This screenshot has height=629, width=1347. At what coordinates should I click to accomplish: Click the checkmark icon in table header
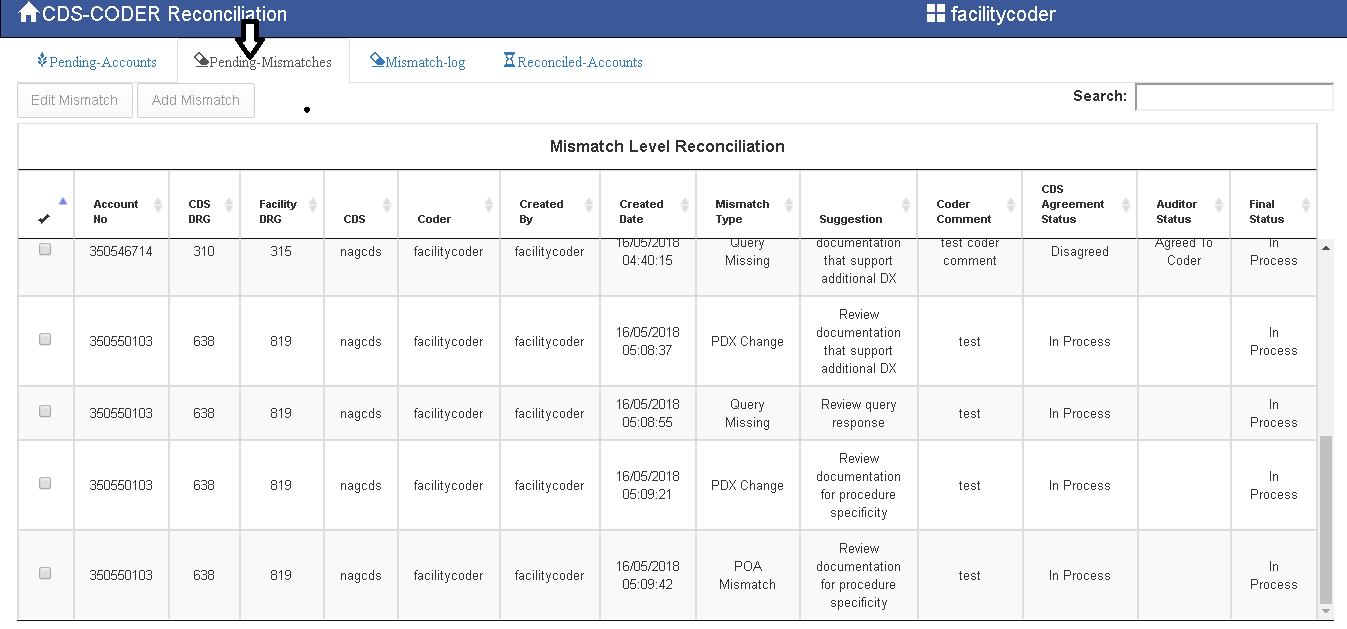(43, 219)
